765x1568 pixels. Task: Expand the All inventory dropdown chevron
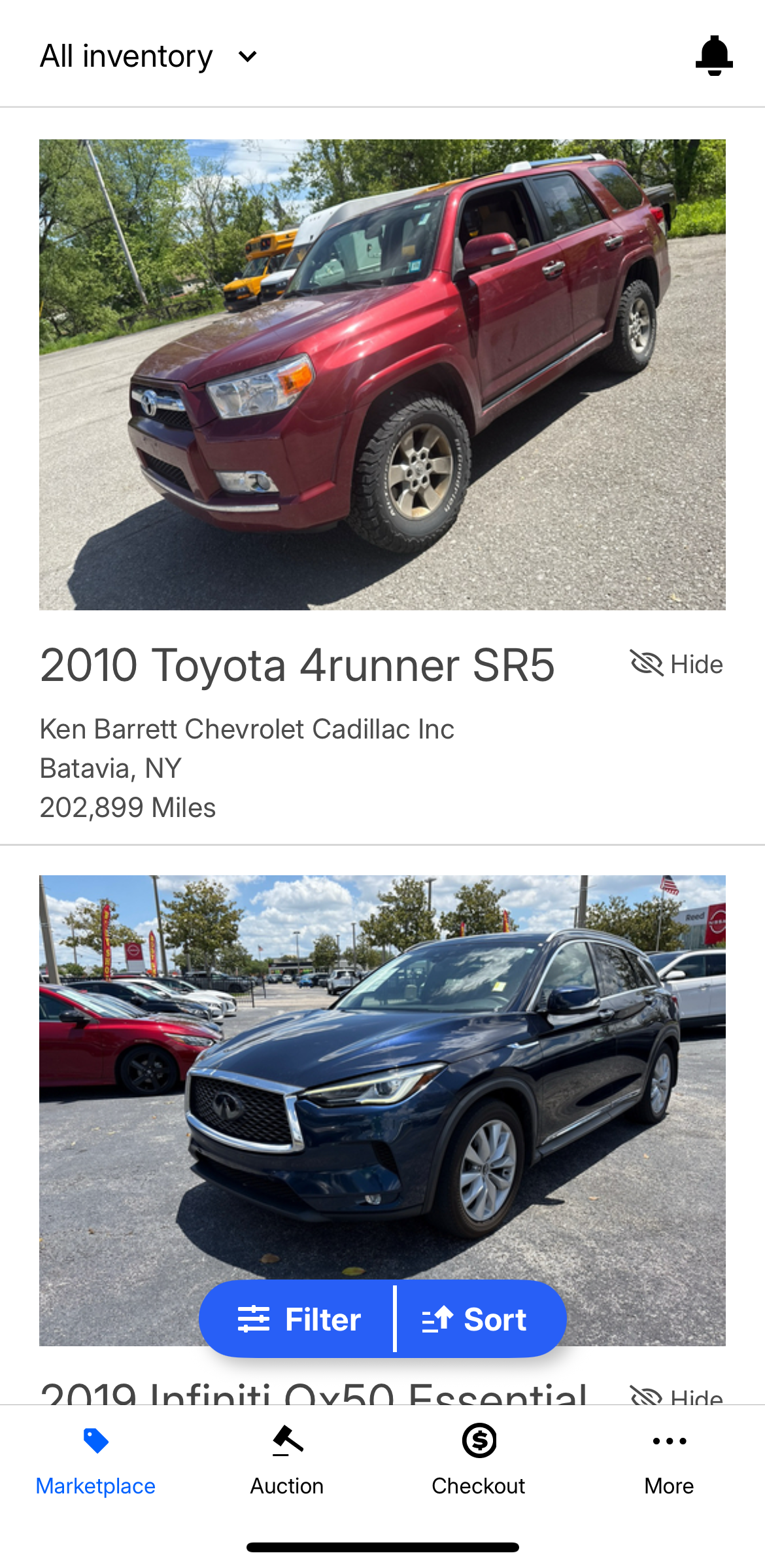pos(248,56)
